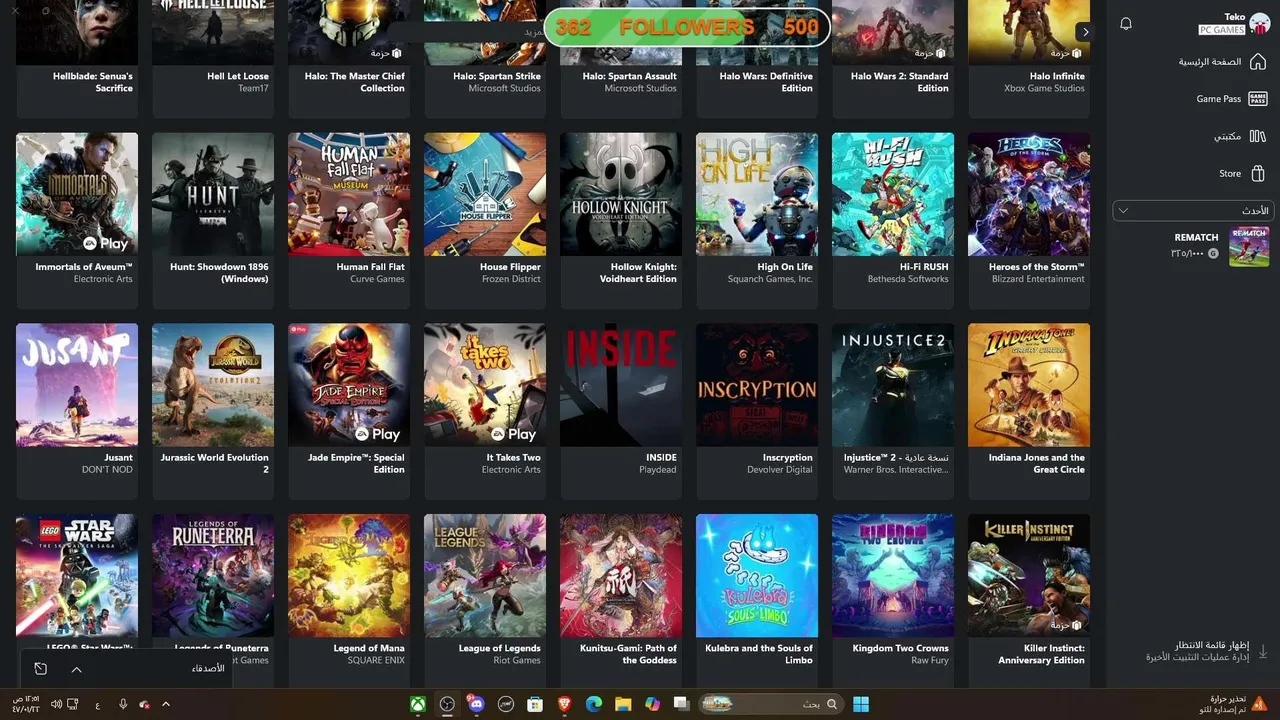
Task: Open LEGO Star Wars Skywalker Saga cover
Action: [x=77, y=575]
